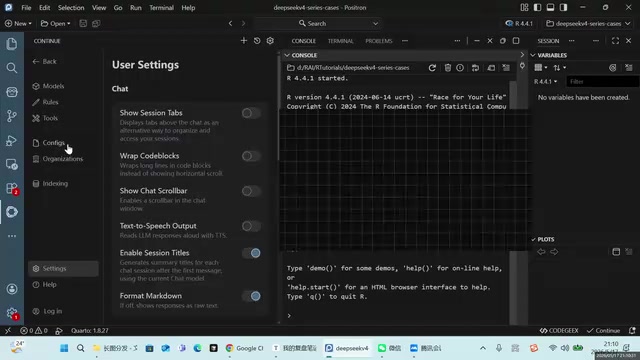This screenshot has height=360, width=640.
Task: Clear the console output
Action: 506,68
